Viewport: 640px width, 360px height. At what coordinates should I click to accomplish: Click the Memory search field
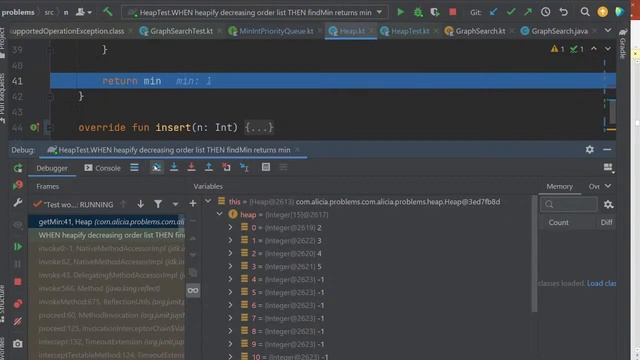point(569,204)
